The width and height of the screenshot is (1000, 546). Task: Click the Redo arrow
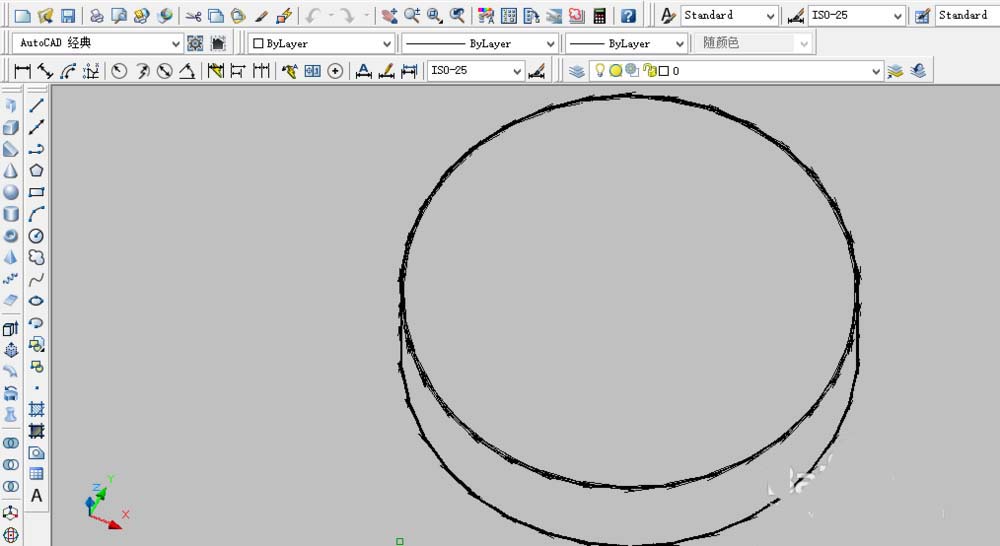pyautogui.click(x=348, y=15)
